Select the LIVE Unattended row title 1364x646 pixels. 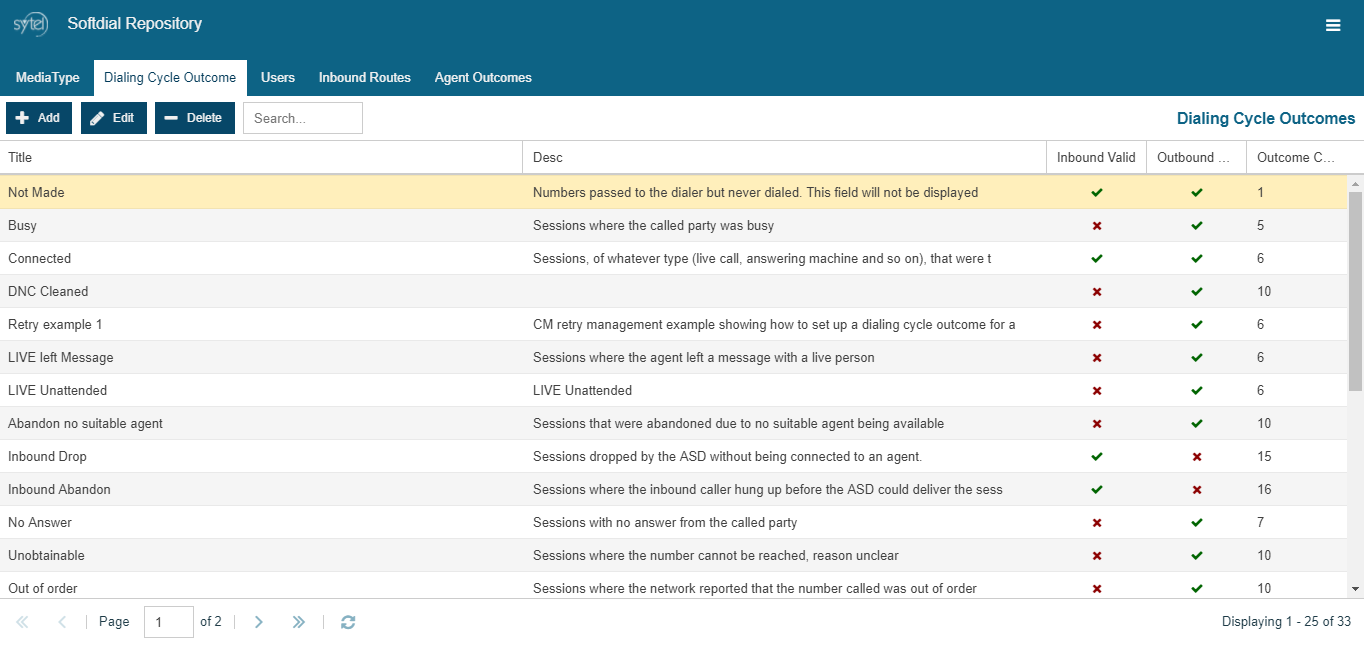point(58,391)
